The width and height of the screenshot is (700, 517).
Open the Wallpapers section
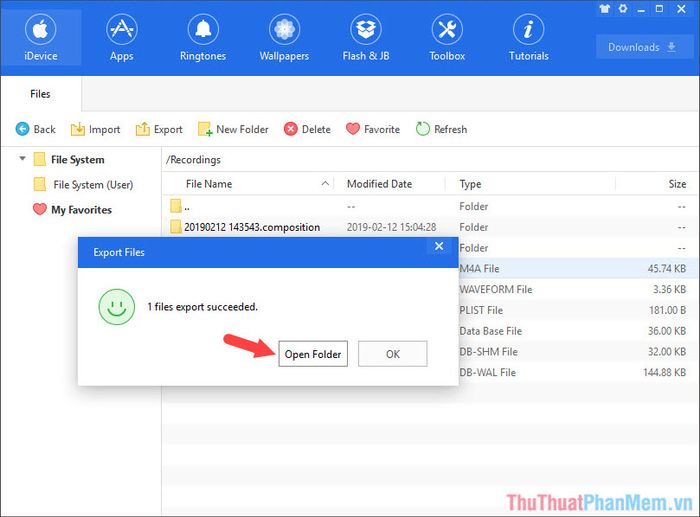tap(284, 38)
